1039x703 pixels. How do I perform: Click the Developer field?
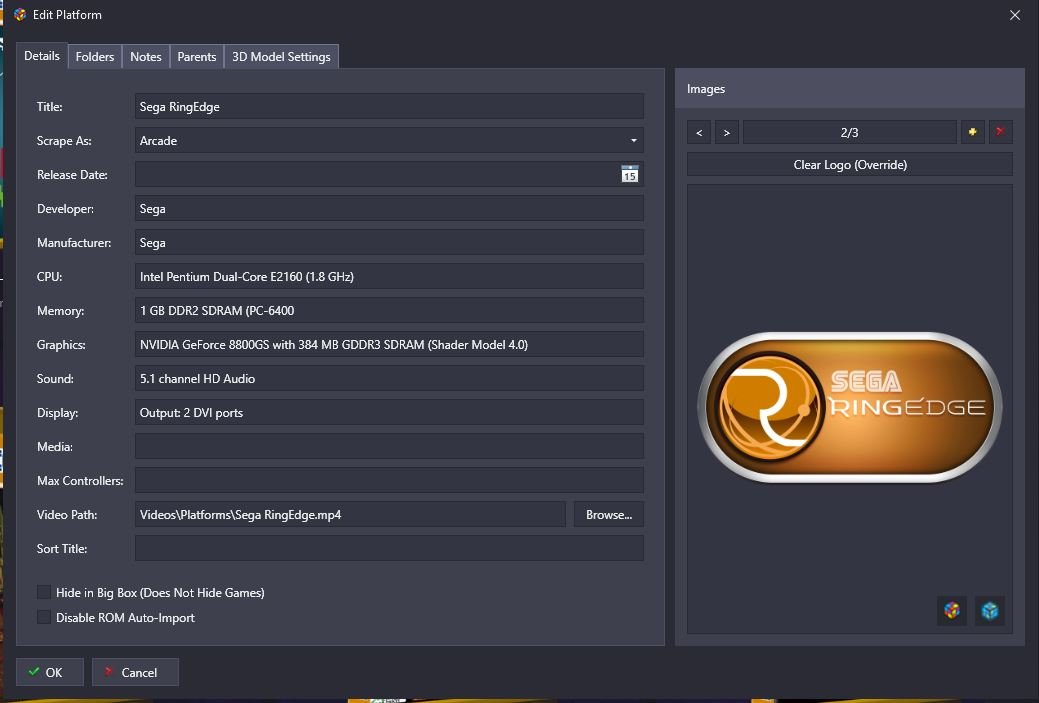(389, 209)
